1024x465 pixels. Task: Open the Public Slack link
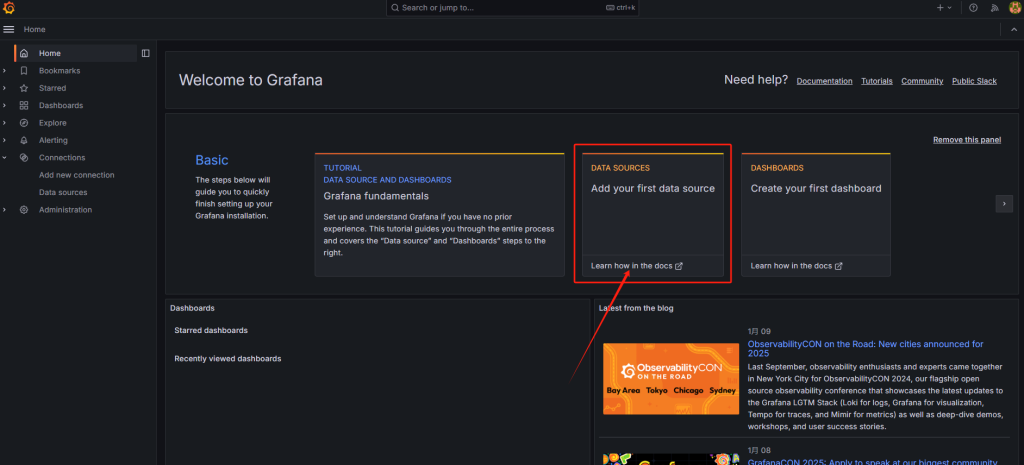[x=974, y=81]
